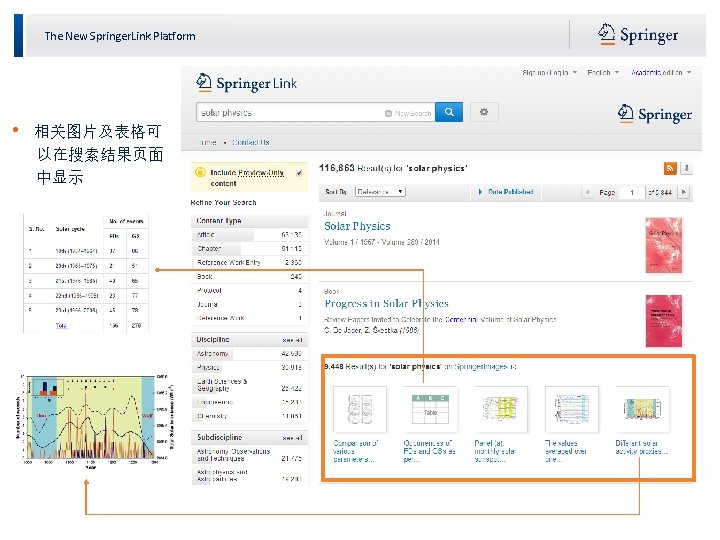Viewport: 720px width, 540px height.
Task: Click the page number input box
Action: point(632,192)
